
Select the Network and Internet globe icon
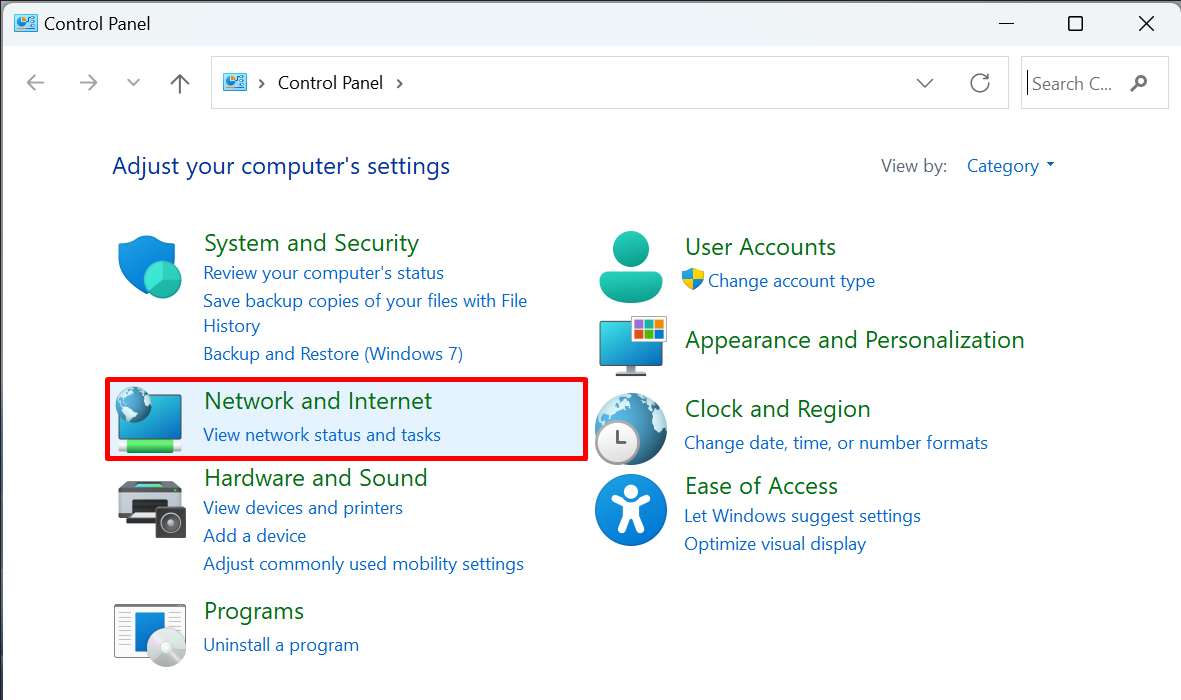coord(149,419)
